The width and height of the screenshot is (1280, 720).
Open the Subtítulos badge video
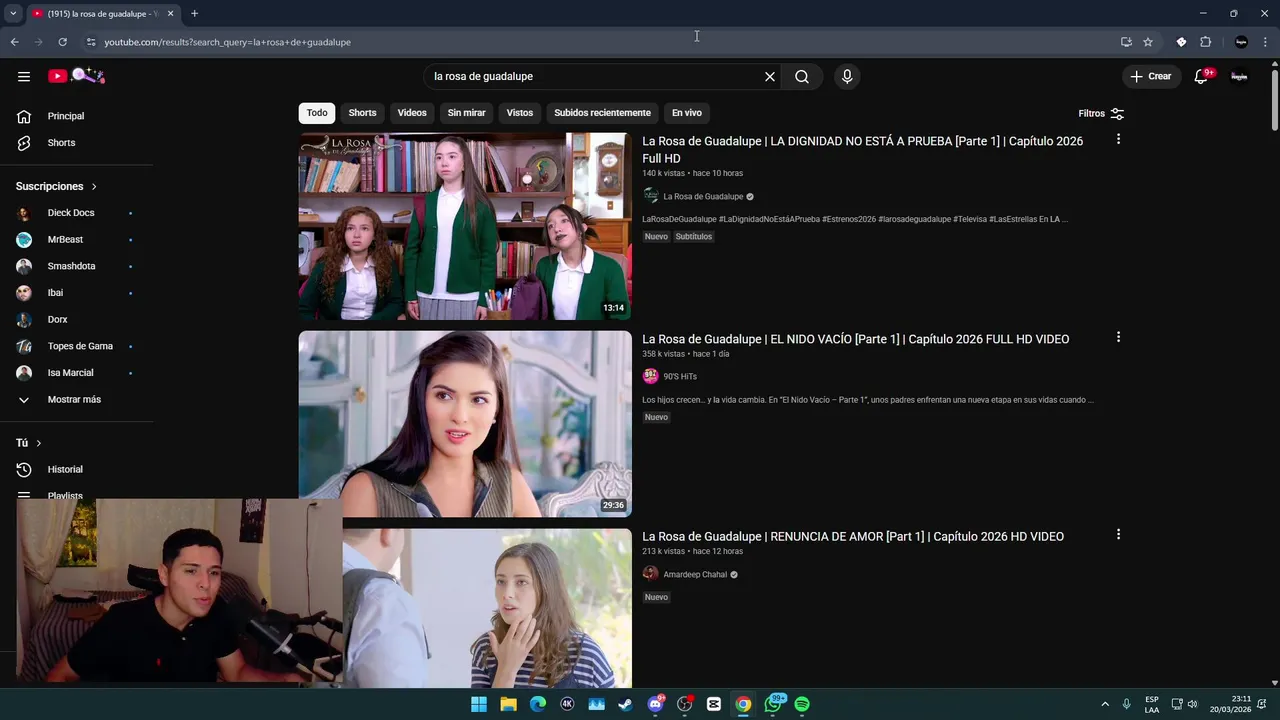point(693,237)
